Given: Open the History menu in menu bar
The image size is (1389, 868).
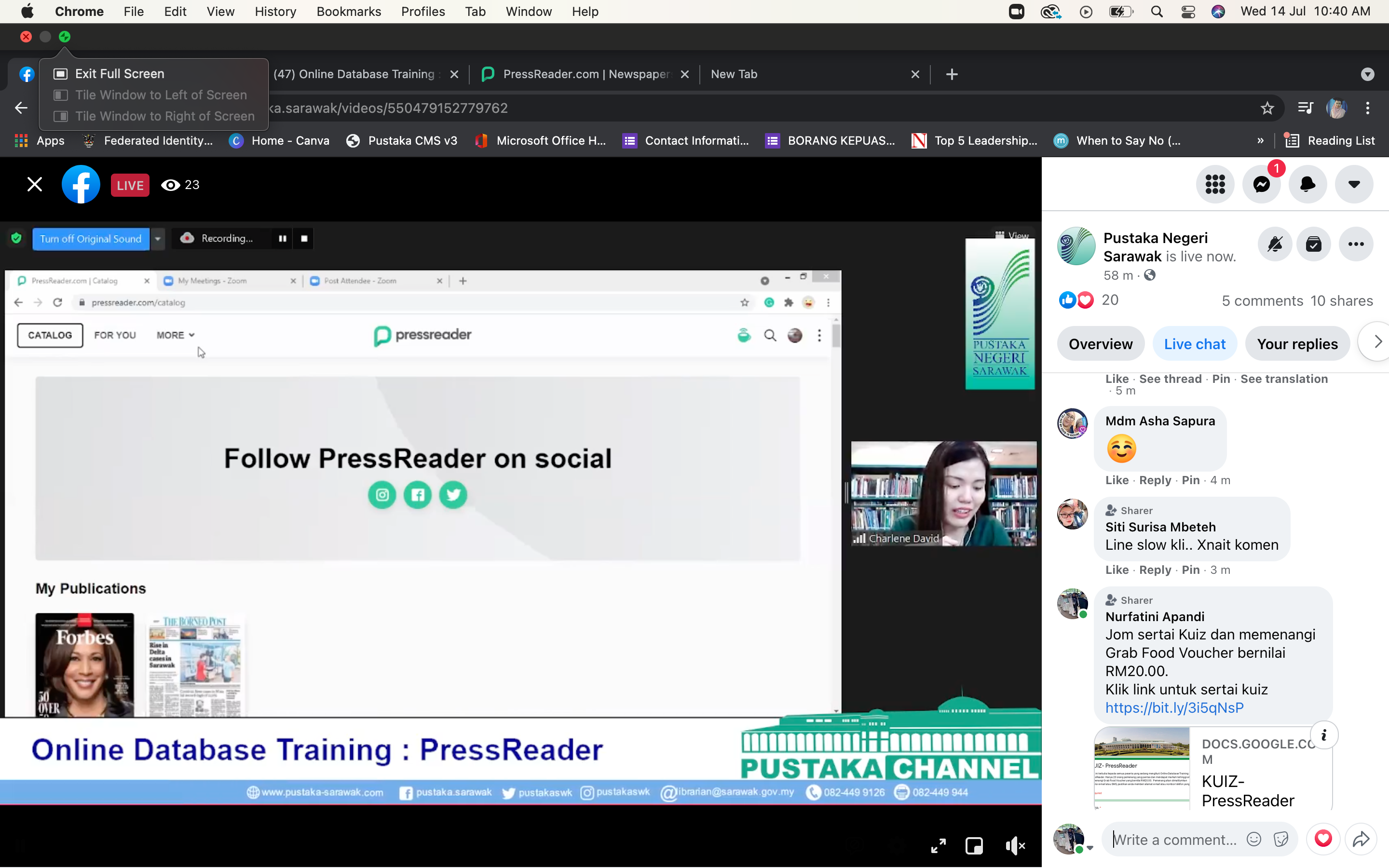Looking at the screenshot, I should (x=275, y=12).
